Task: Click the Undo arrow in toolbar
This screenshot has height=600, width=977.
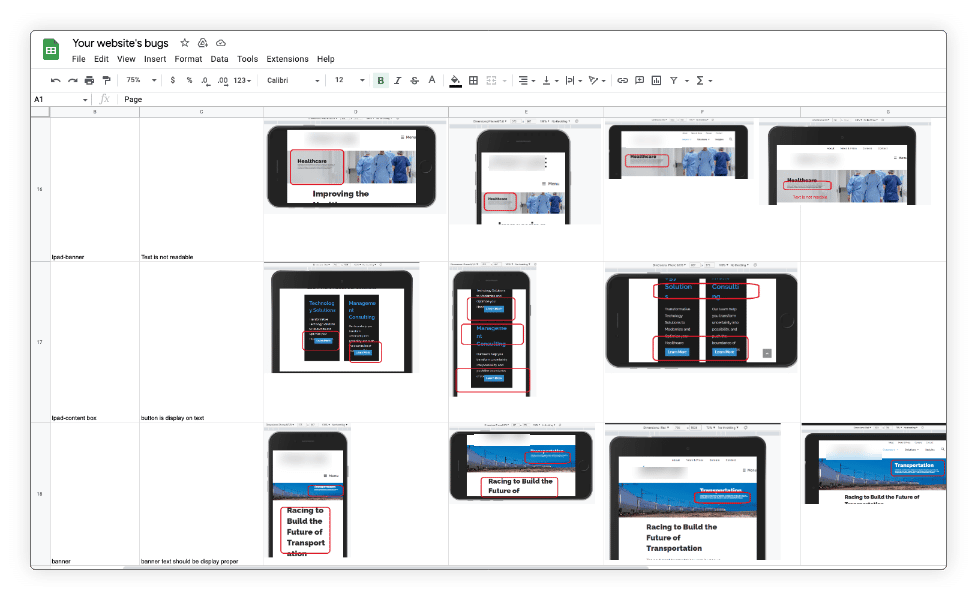Action: click(x=55, y=80)
